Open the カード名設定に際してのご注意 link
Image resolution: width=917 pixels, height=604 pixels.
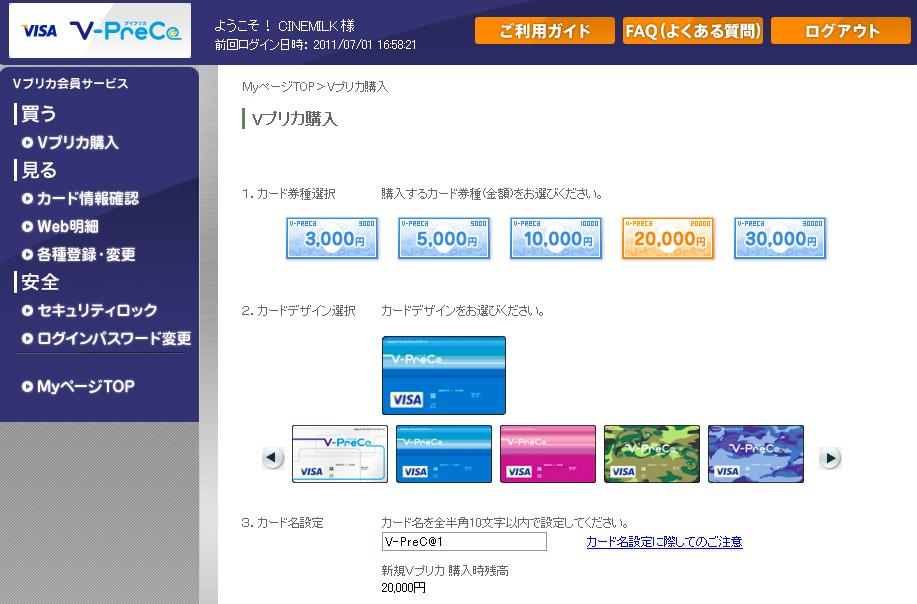click(664, 542)
